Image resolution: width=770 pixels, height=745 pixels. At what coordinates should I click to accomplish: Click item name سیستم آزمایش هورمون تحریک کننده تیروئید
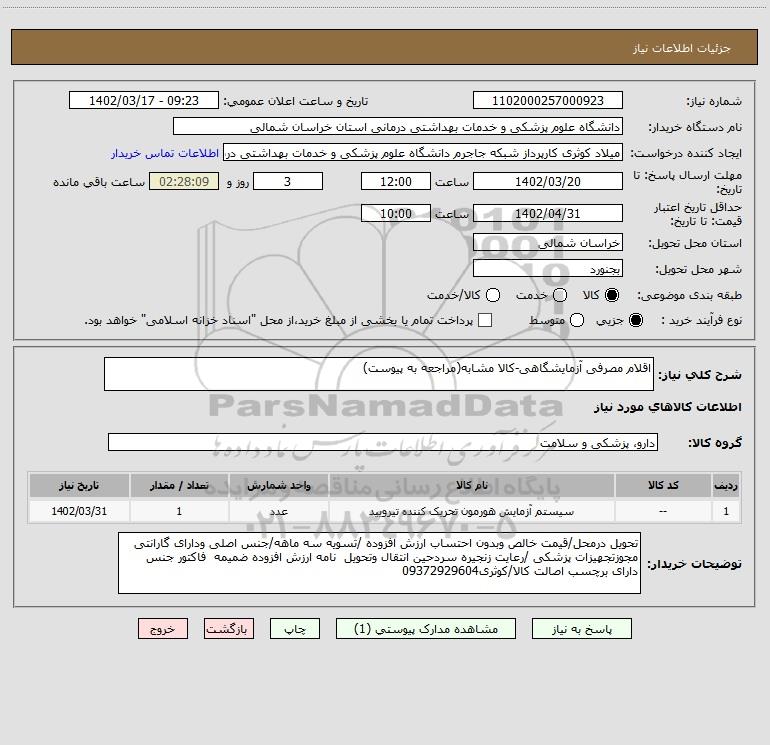point(471,512)
